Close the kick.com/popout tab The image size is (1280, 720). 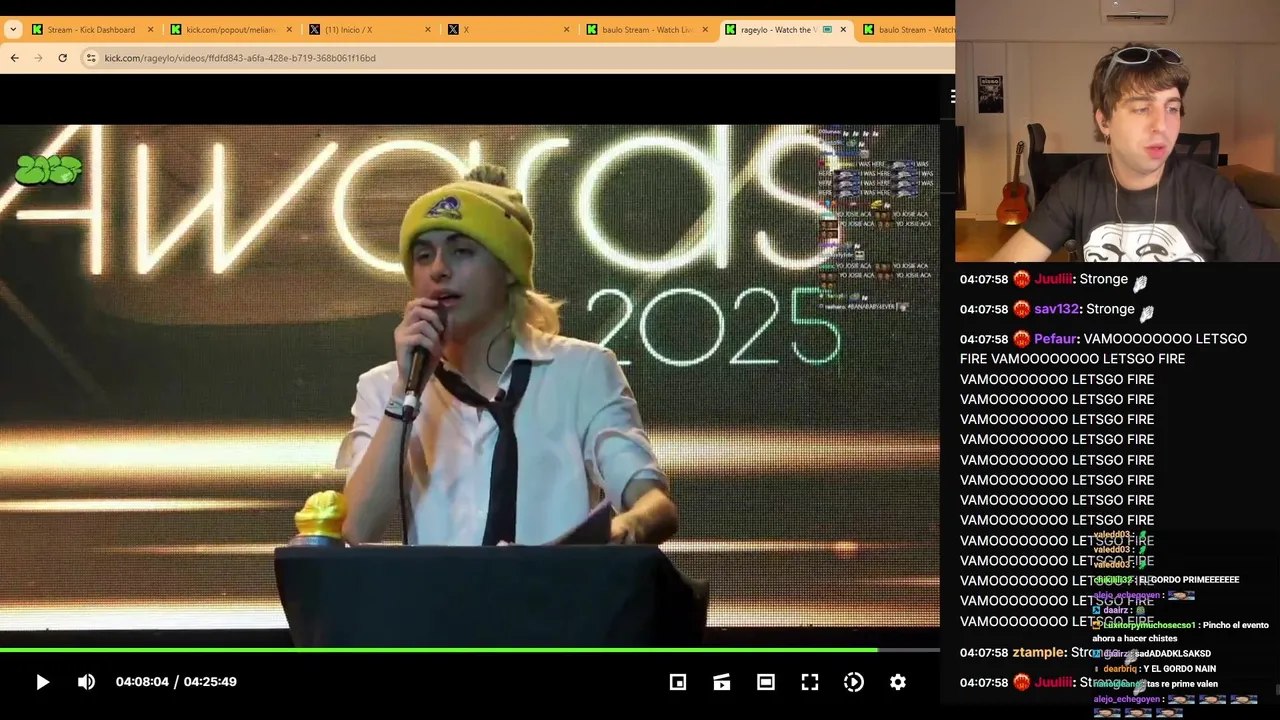[x=289, y=30]
